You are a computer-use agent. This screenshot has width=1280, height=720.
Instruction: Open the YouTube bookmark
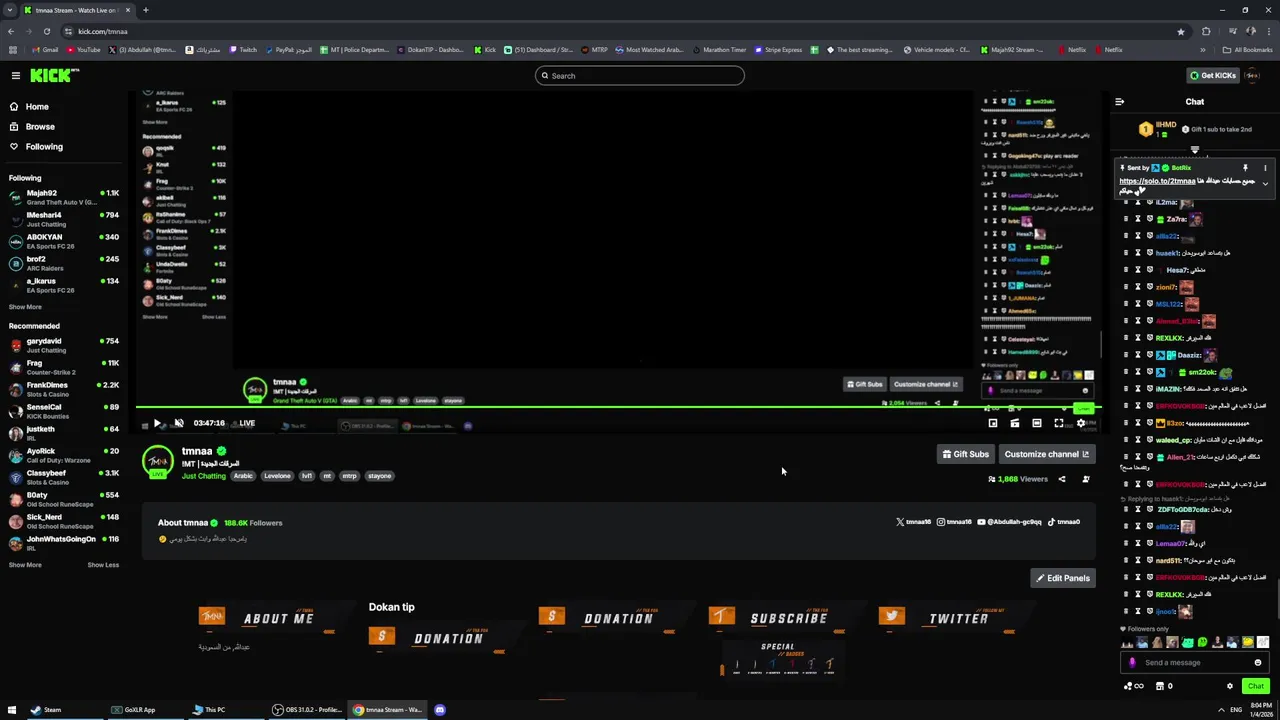(84, 50)
